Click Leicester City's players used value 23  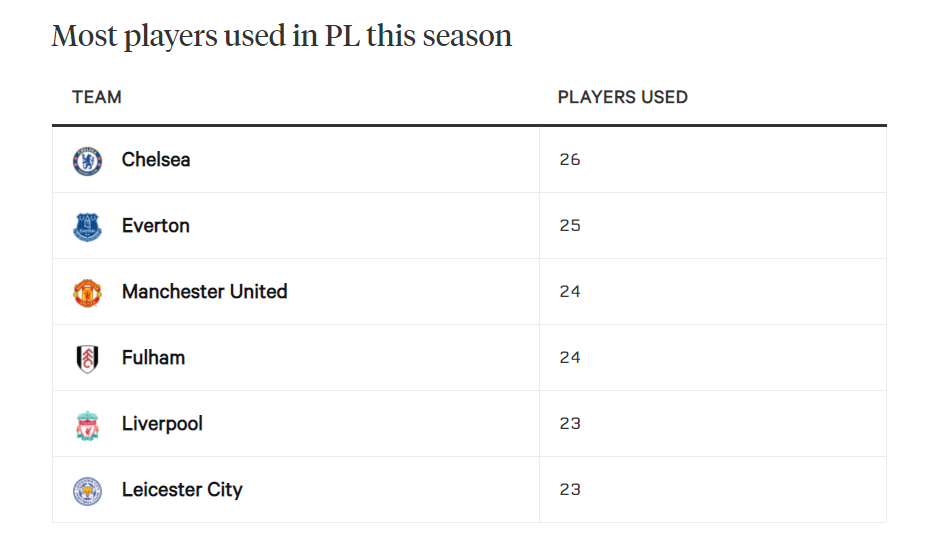pos(570,490)
